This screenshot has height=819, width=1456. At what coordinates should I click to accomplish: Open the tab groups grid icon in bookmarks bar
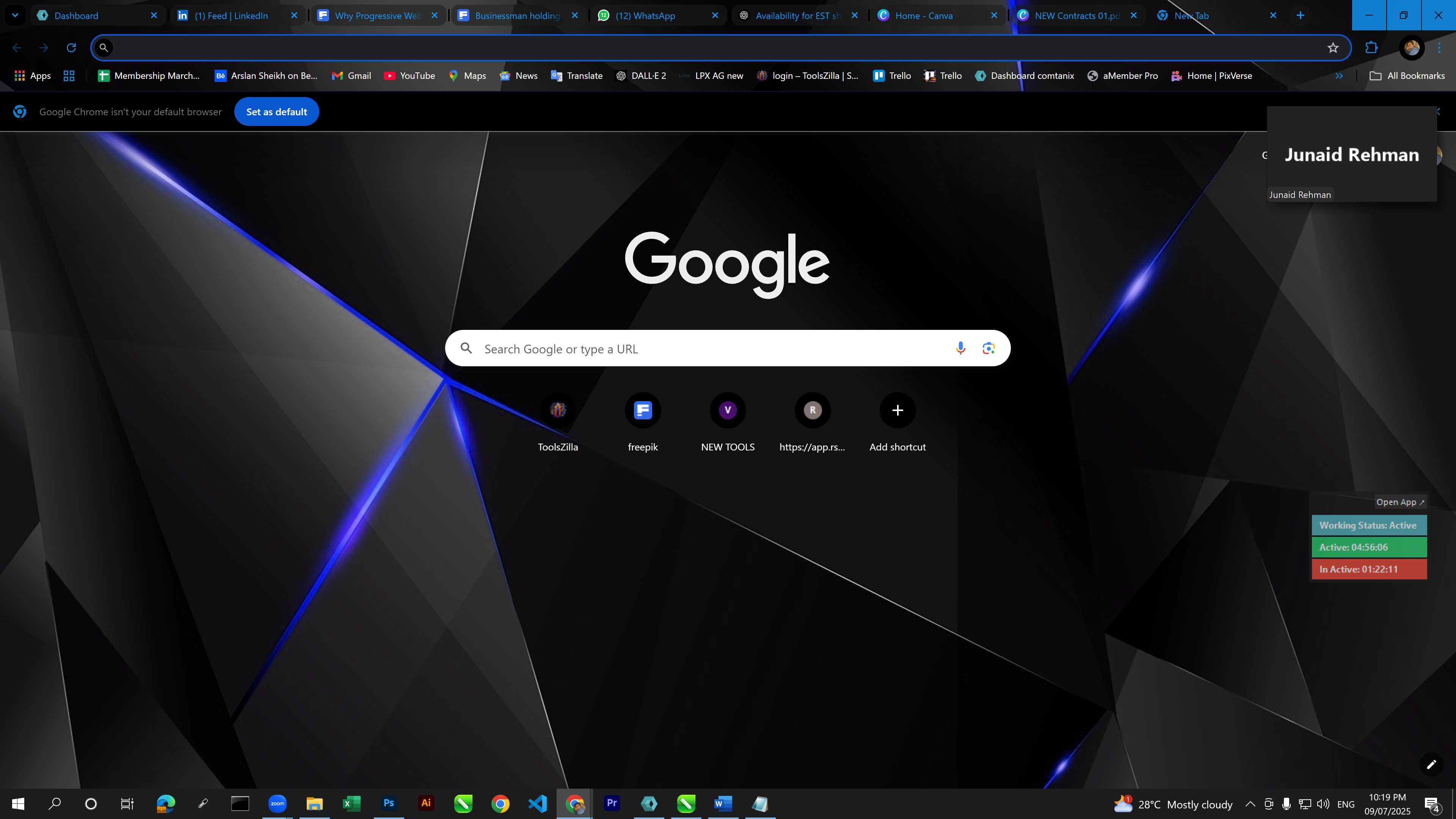pyautogui.click(x=69, y=76)
